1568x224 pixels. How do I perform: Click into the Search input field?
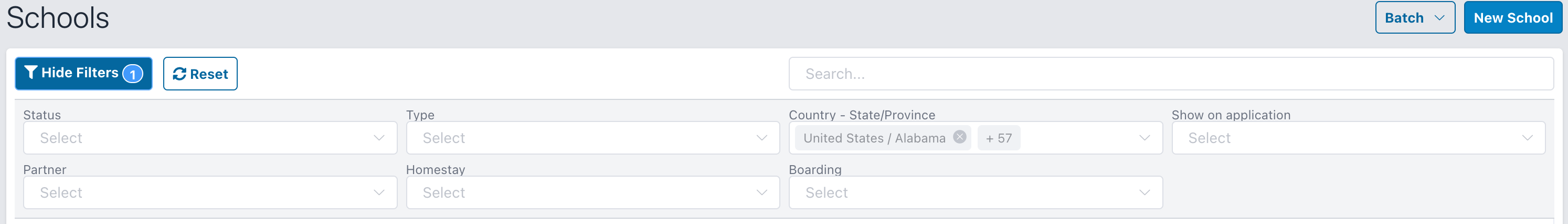[x=1171, y=74]
